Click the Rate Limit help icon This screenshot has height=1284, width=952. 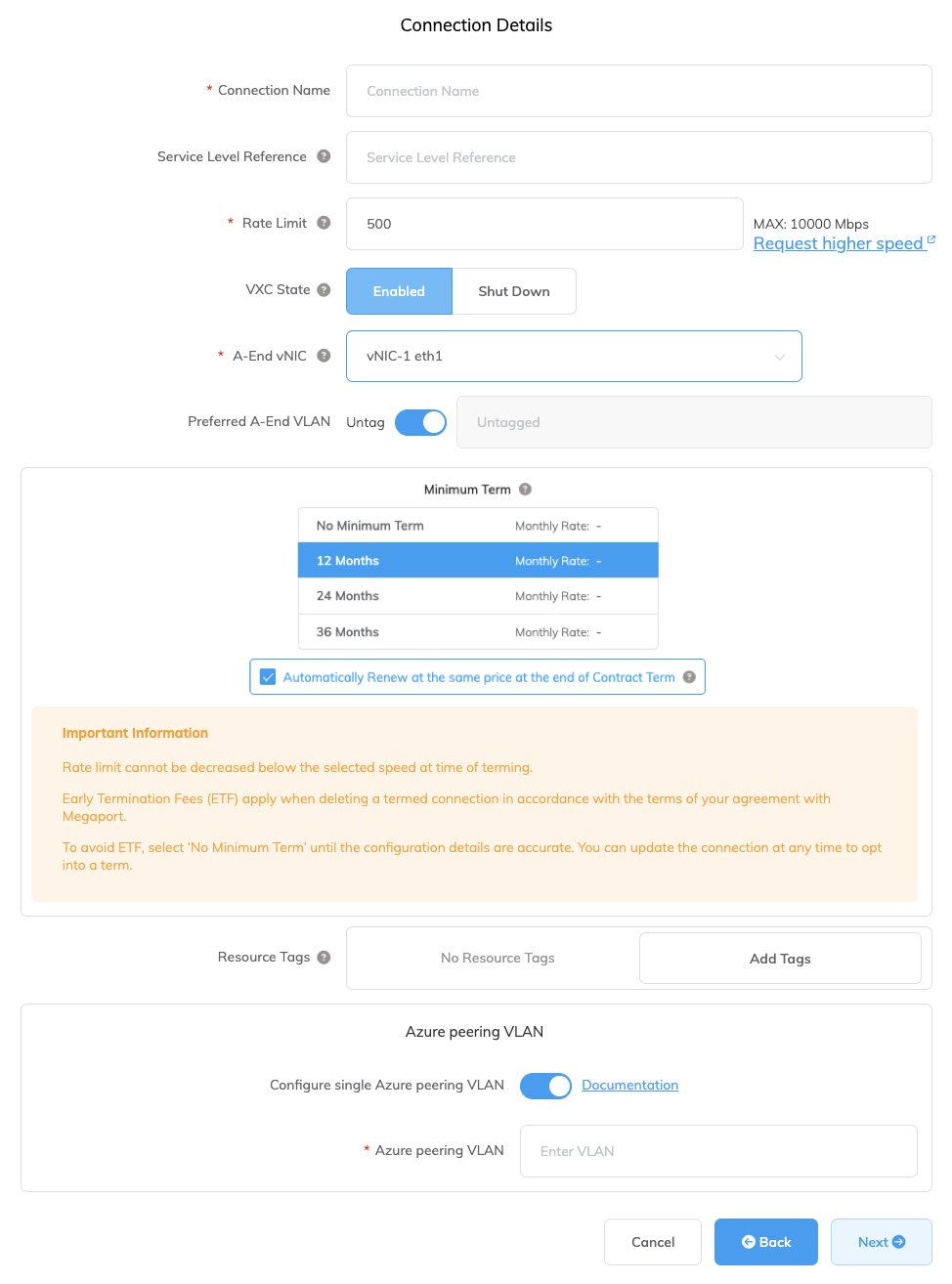[323, 223]
